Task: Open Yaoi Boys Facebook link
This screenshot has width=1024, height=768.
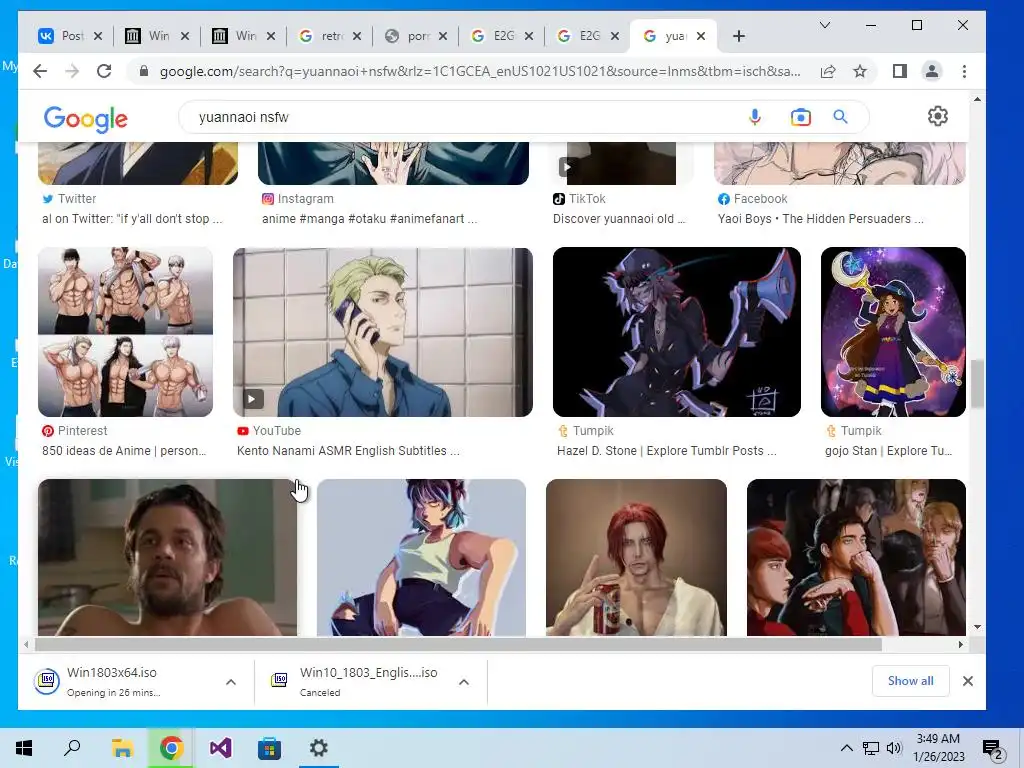Action: 821,219
